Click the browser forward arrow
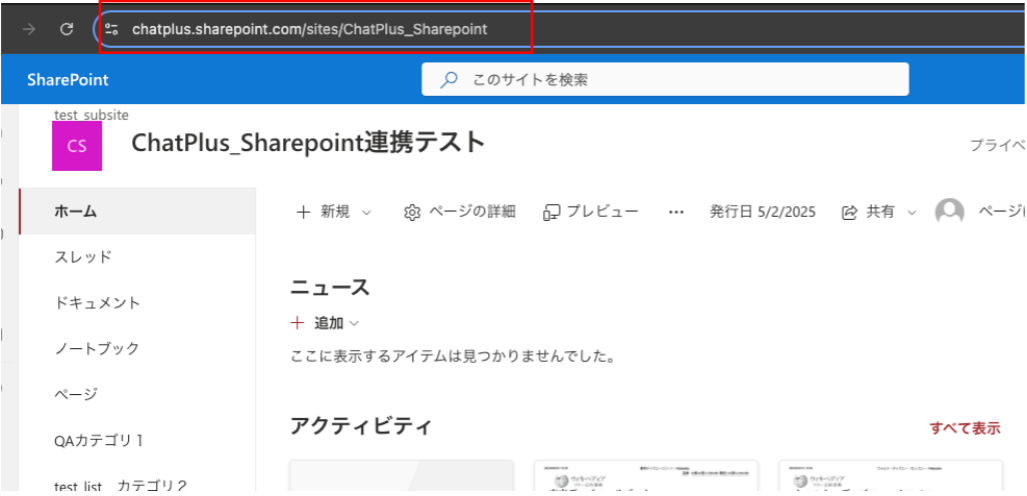 pos(29,29)
